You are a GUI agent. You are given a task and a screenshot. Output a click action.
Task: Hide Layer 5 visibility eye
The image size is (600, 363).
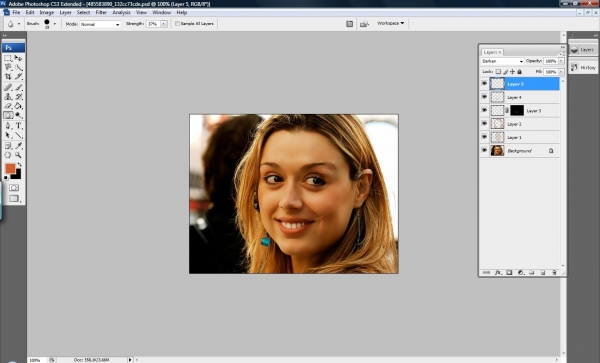(x=484, y=83)
